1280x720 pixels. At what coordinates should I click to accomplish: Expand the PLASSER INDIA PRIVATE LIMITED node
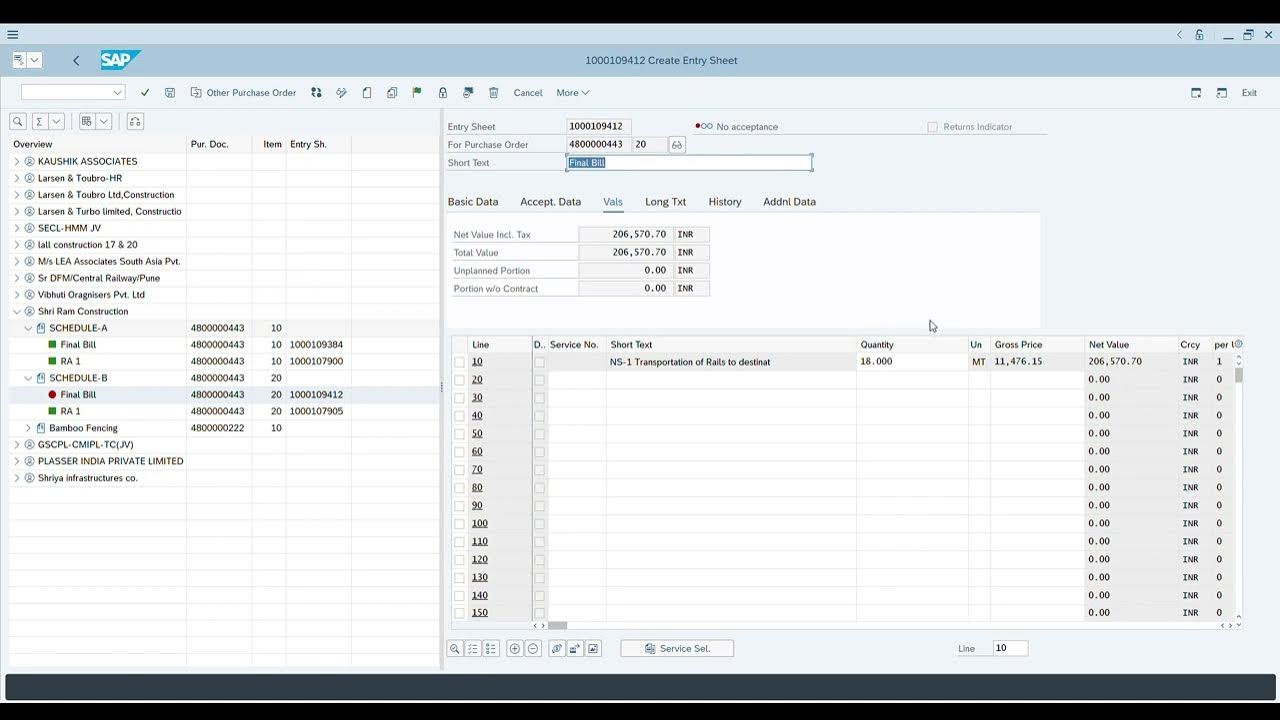[x=17, y=461]
